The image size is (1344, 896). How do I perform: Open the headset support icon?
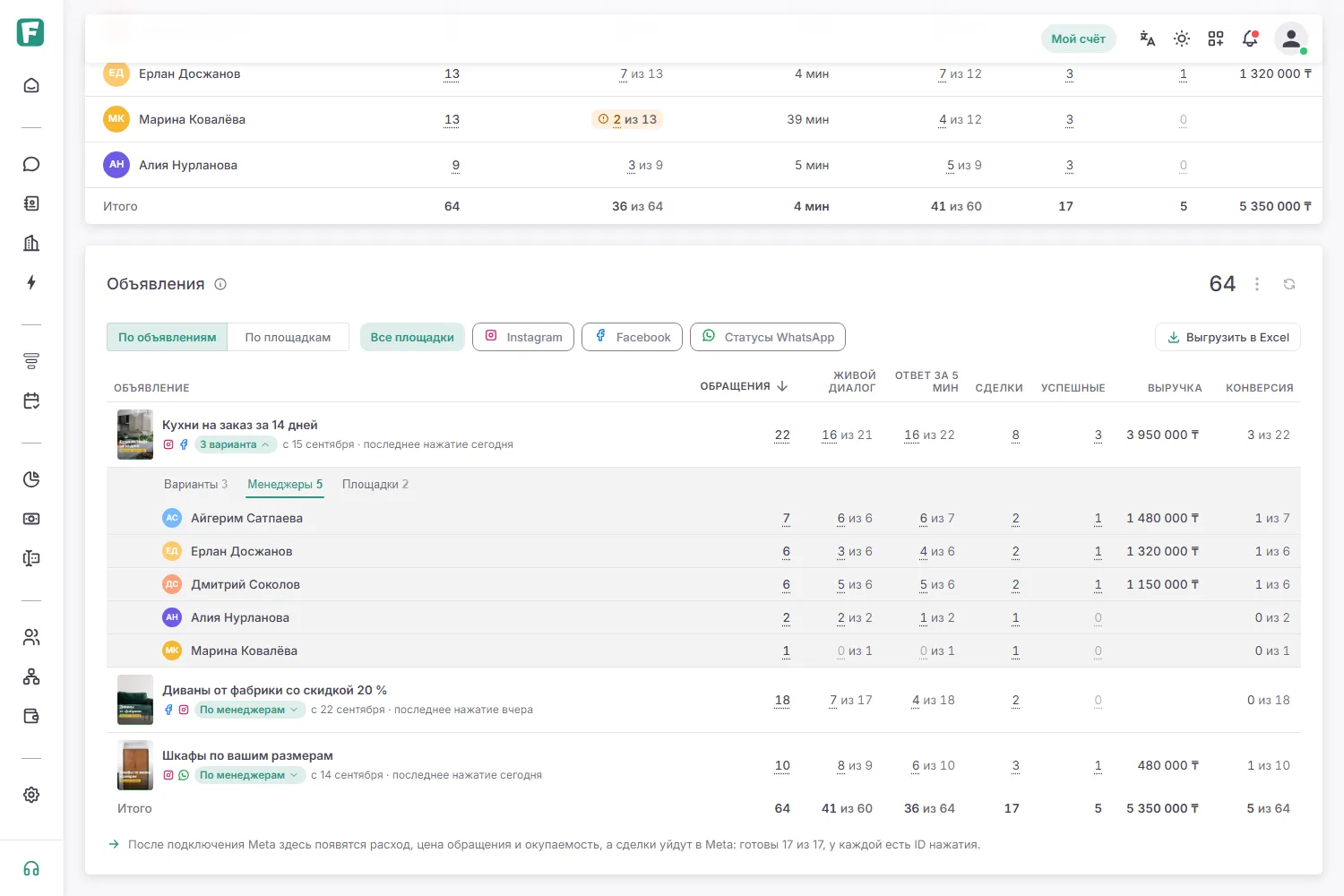point(31,868)
